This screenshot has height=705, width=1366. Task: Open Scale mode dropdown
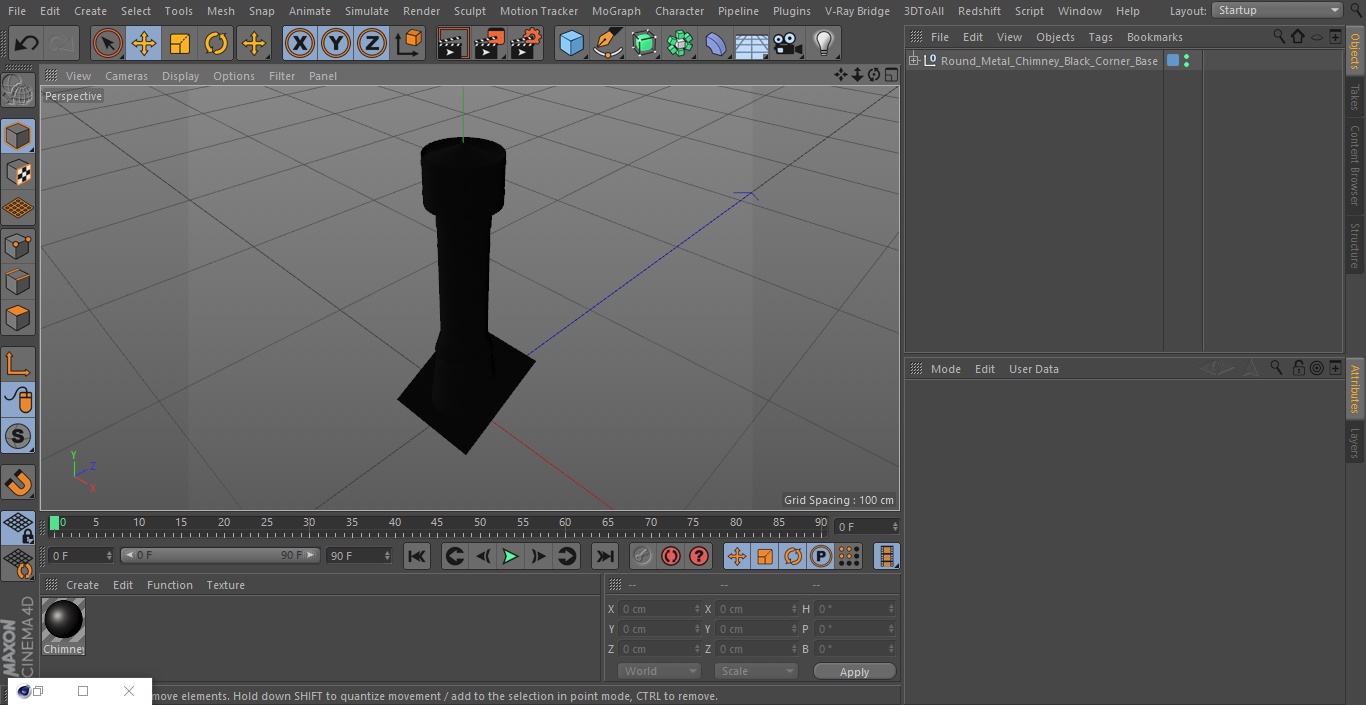click(756, 671)
